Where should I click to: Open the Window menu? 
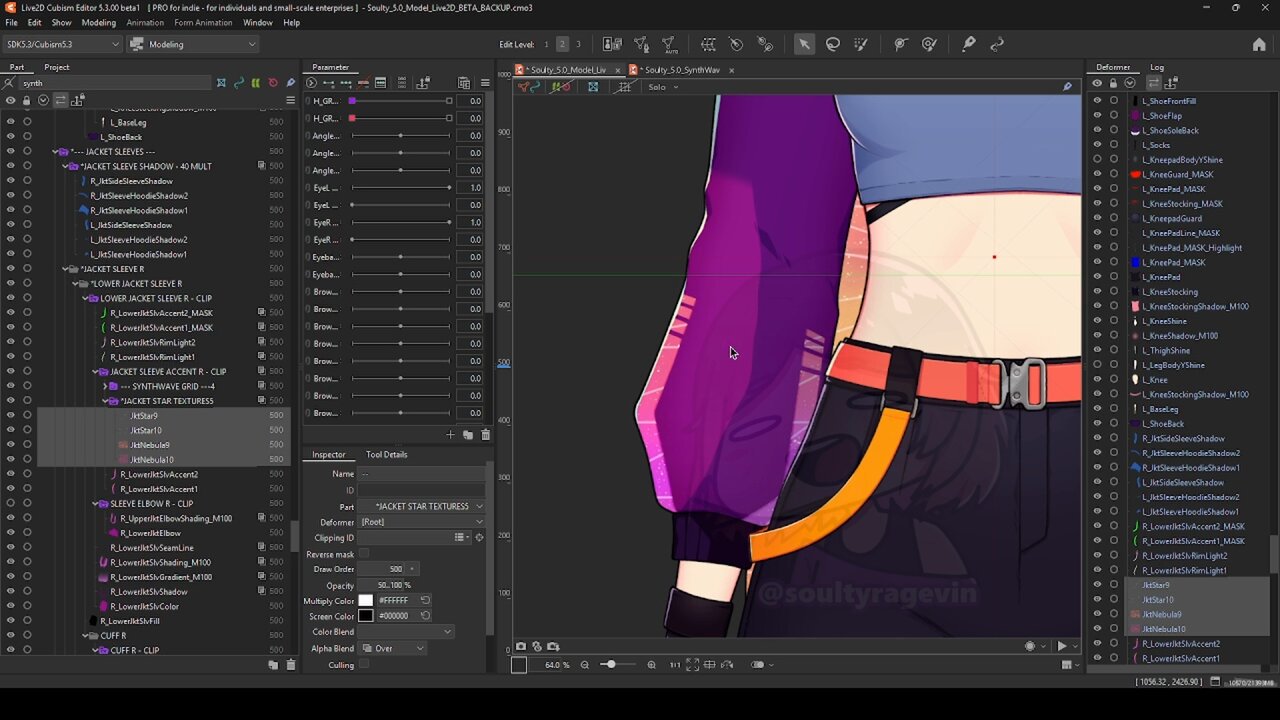(x=257, y=22)
